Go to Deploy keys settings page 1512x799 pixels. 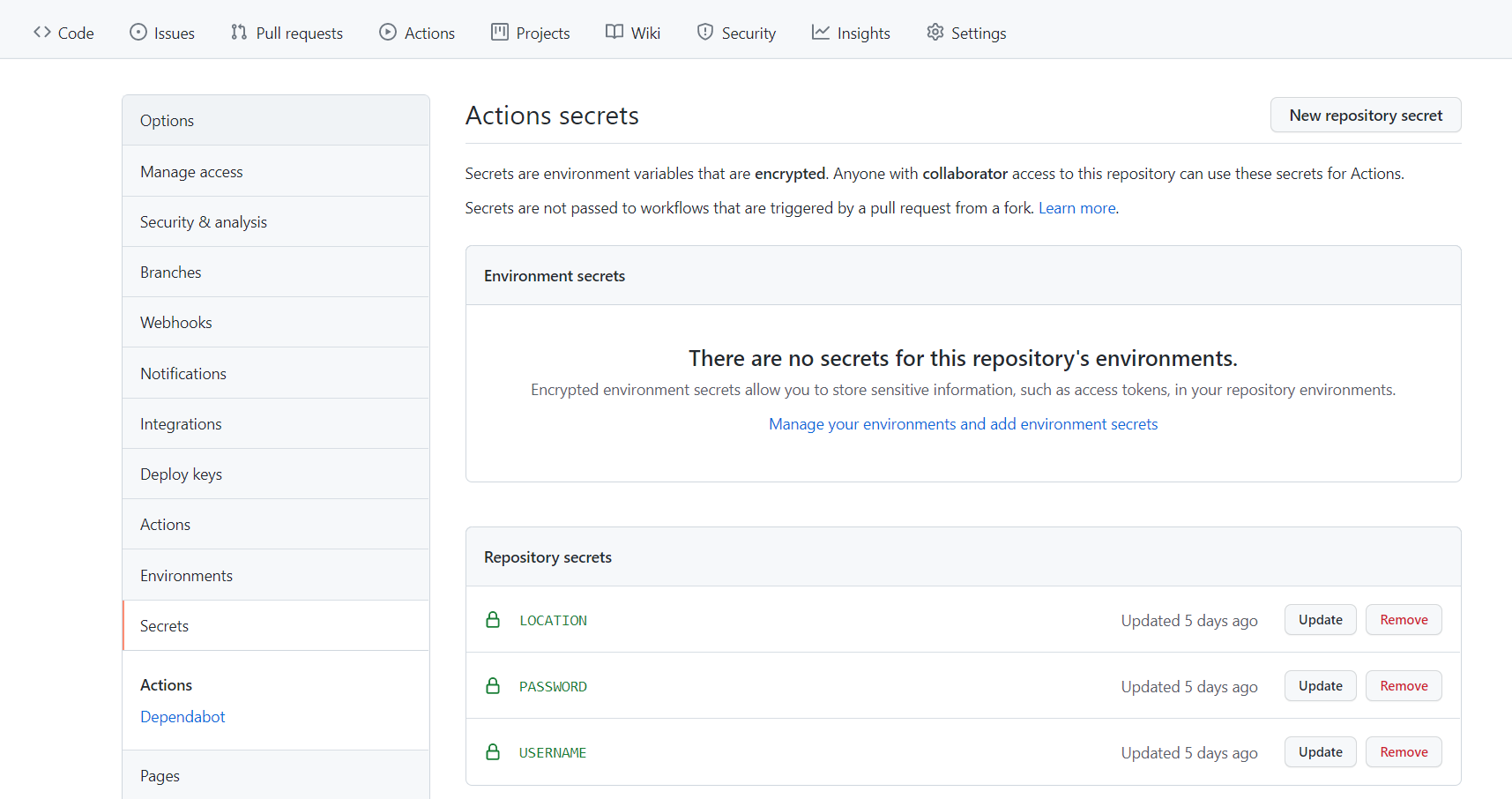tap(181, 474)
